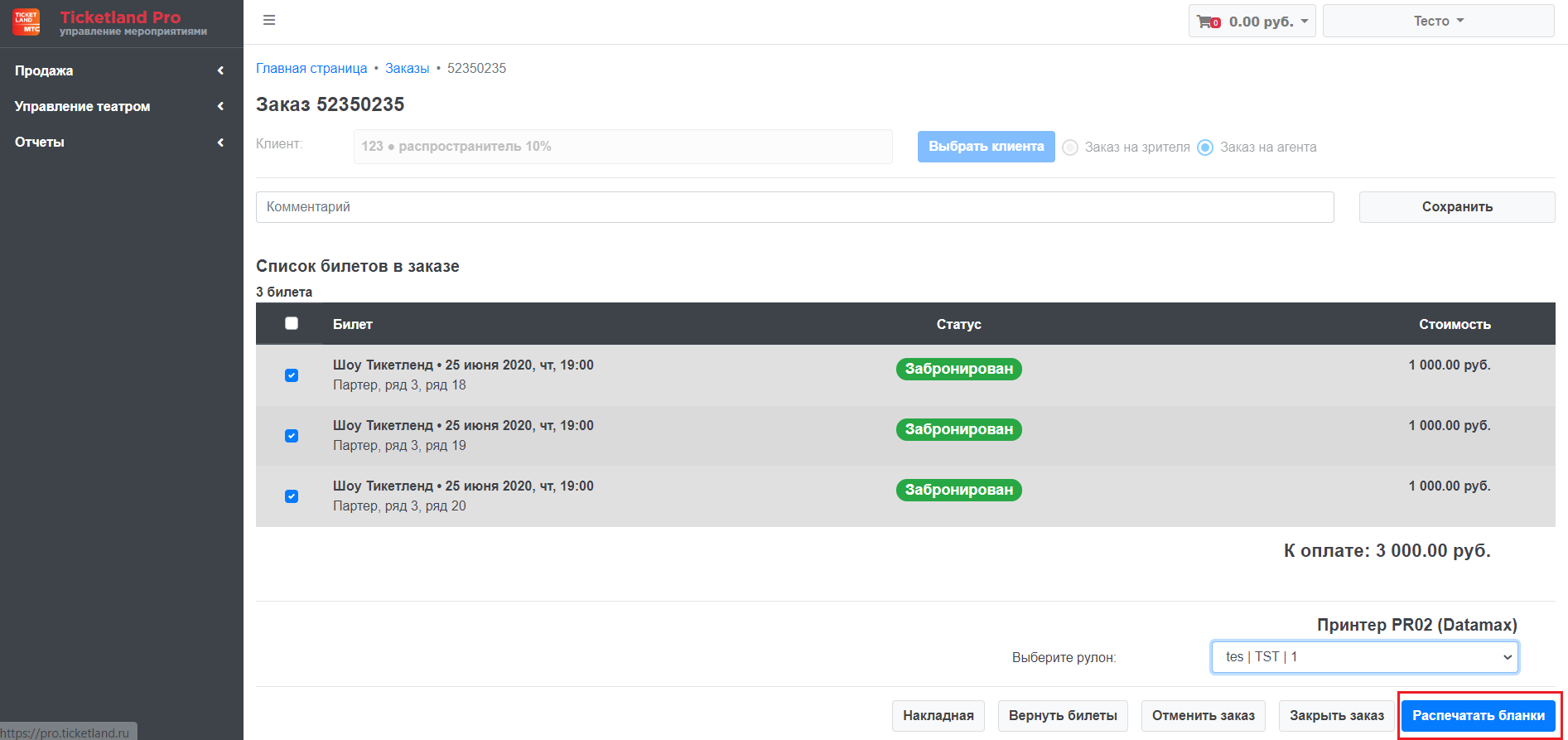The width and height of the screenshot is (1568, 740).
Task: Click the client field showing распространитель 10%
Action: [x=623, y=147]
